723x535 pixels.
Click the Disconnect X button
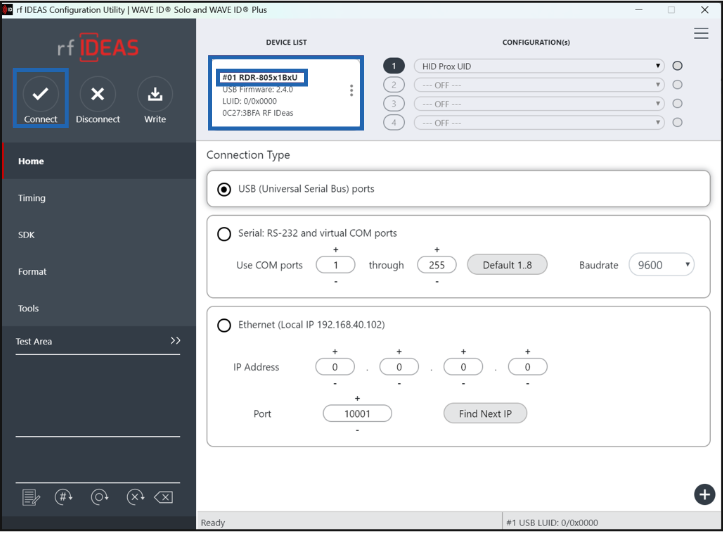point(98,94)
